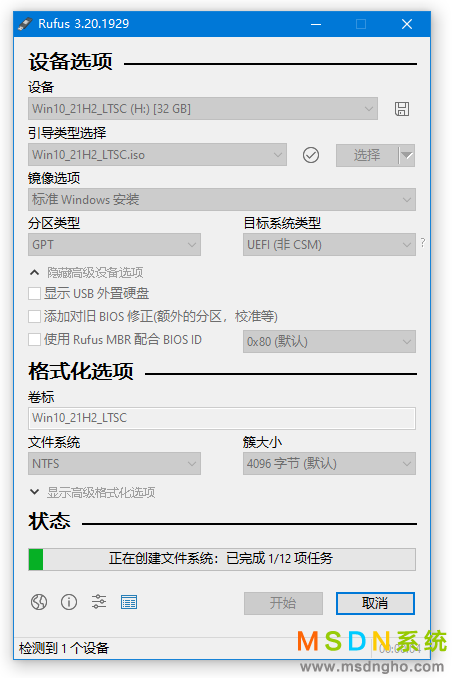Screen dimensions: 458x678
Task: Open the 镜像选项 标准 Windows 安装 dropdown
Action: [222, 200]
